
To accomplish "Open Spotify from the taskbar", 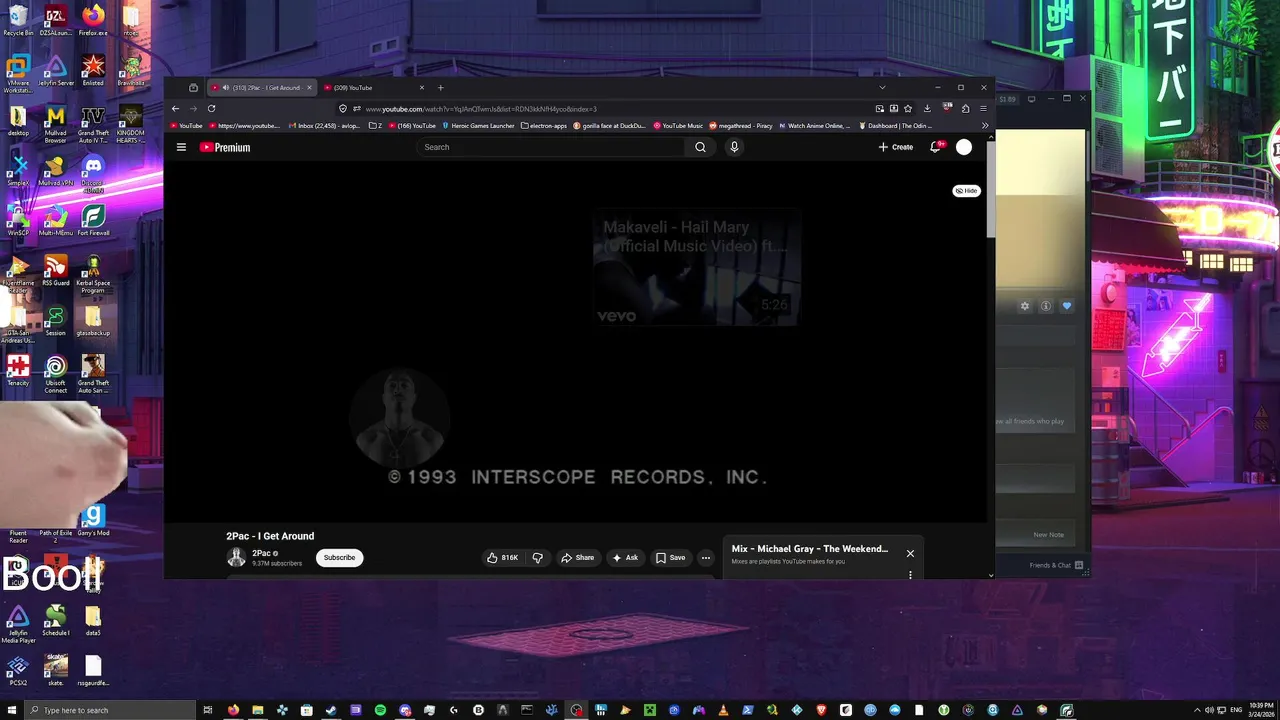I will 380,710.
